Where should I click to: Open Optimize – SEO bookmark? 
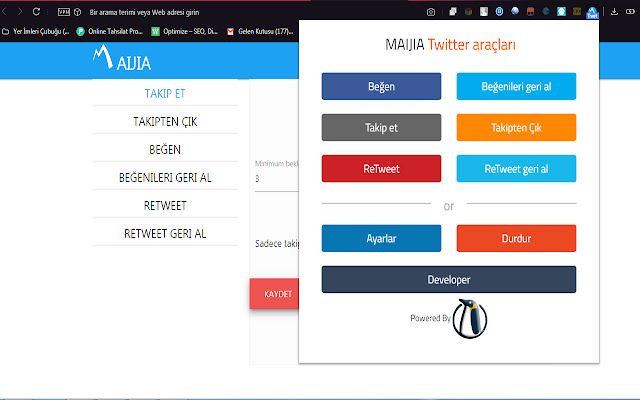[184, 31]
